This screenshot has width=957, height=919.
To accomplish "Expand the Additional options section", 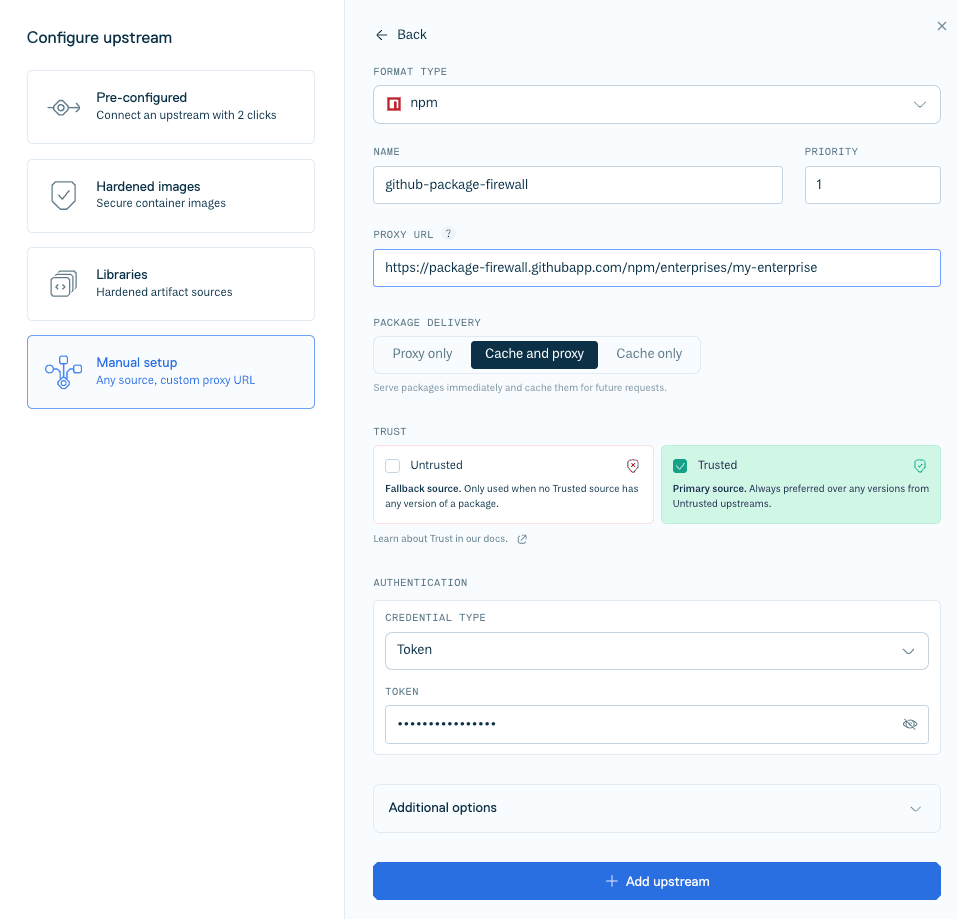I will click(x=657, y=809).
